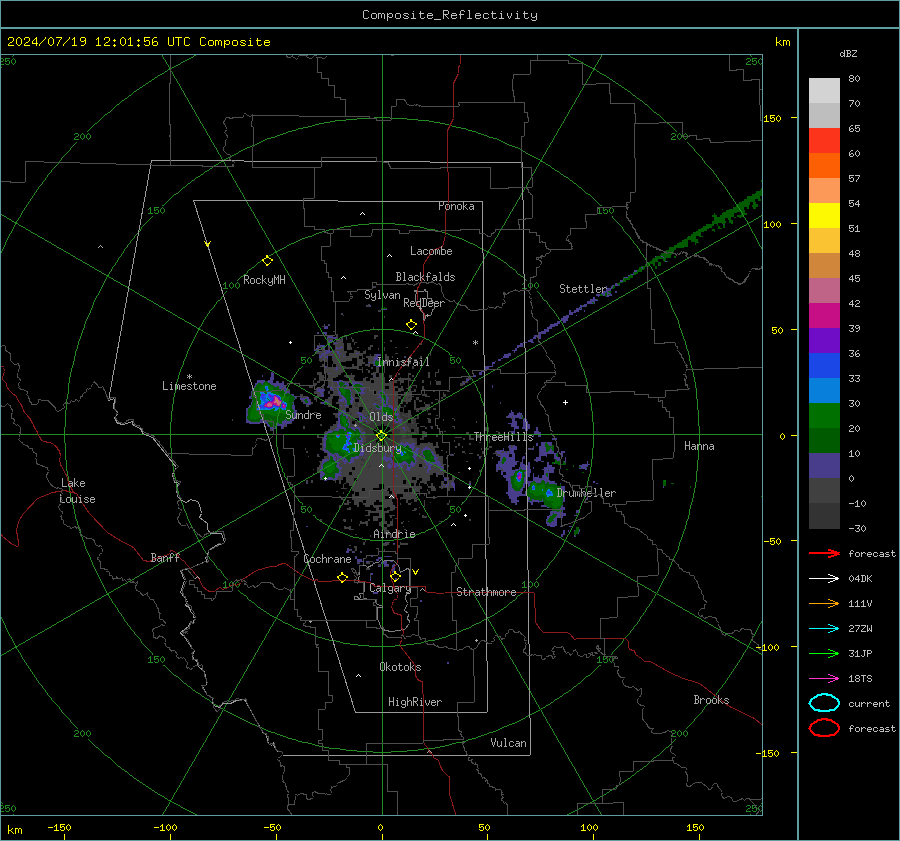This screenshot has height=841, width=900.
Task: Click the Composite_Reflectivity title
Action: pos(449,15)
